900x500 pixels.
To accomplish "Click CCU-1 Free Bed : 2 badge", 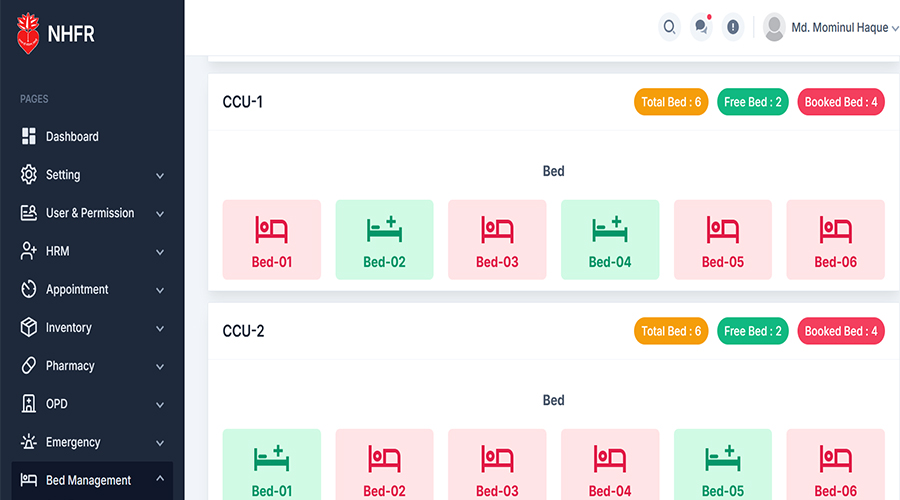I will (753, 102).
